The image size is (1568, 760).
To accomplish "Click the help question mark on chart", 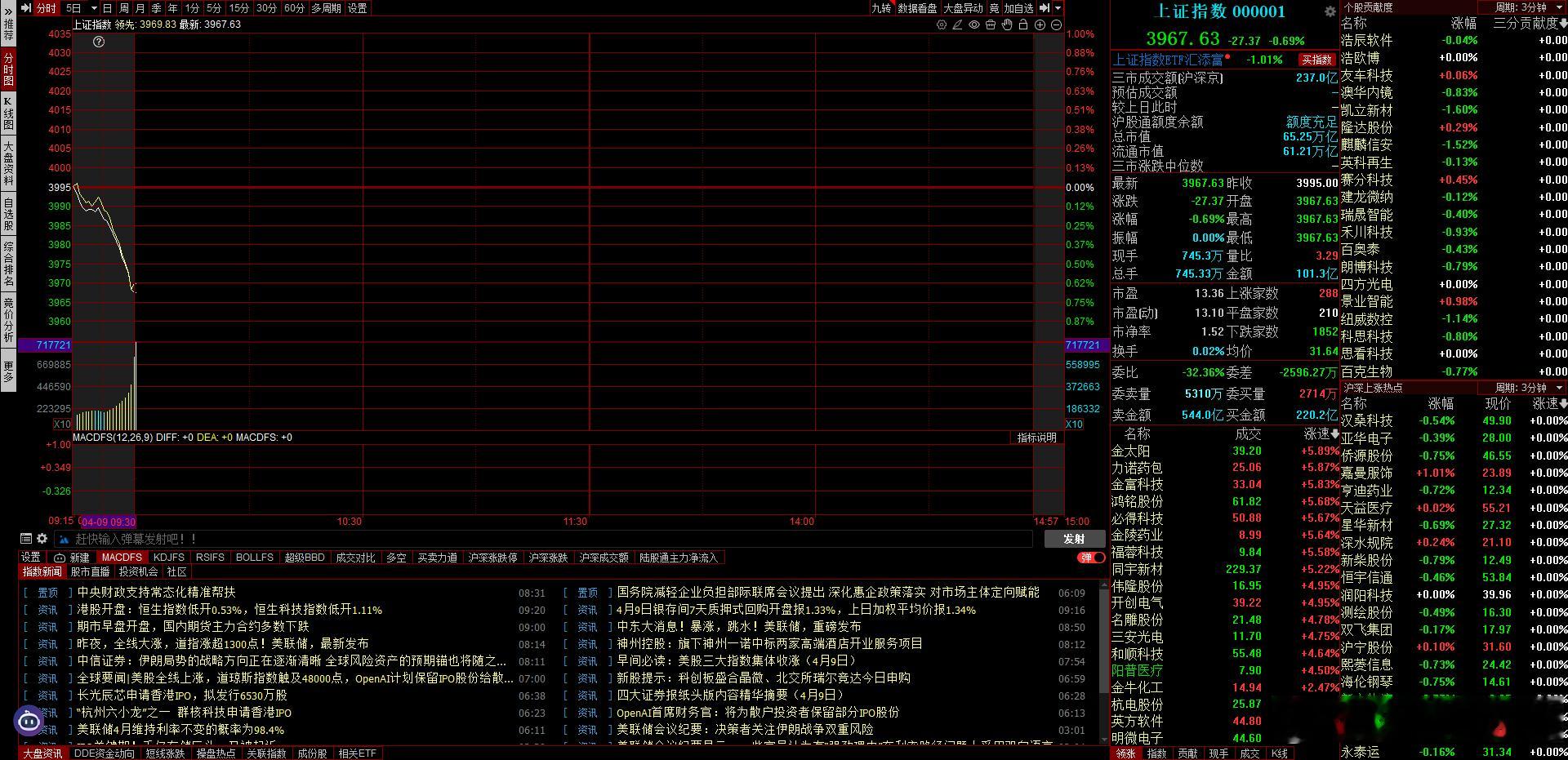I will click(99, 42).
